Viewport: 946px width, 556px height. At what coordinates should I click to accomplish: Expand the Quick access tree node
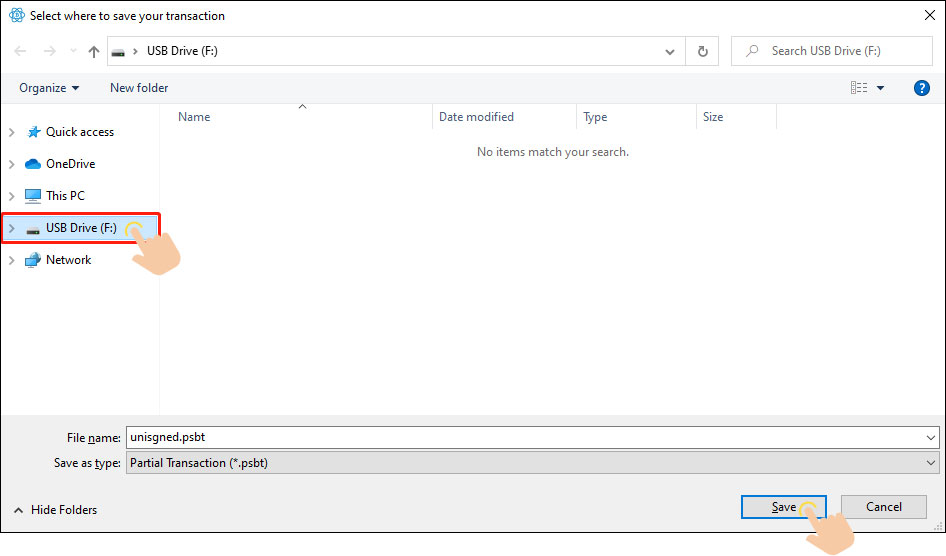pyautogui.click(x=12, y=132)
